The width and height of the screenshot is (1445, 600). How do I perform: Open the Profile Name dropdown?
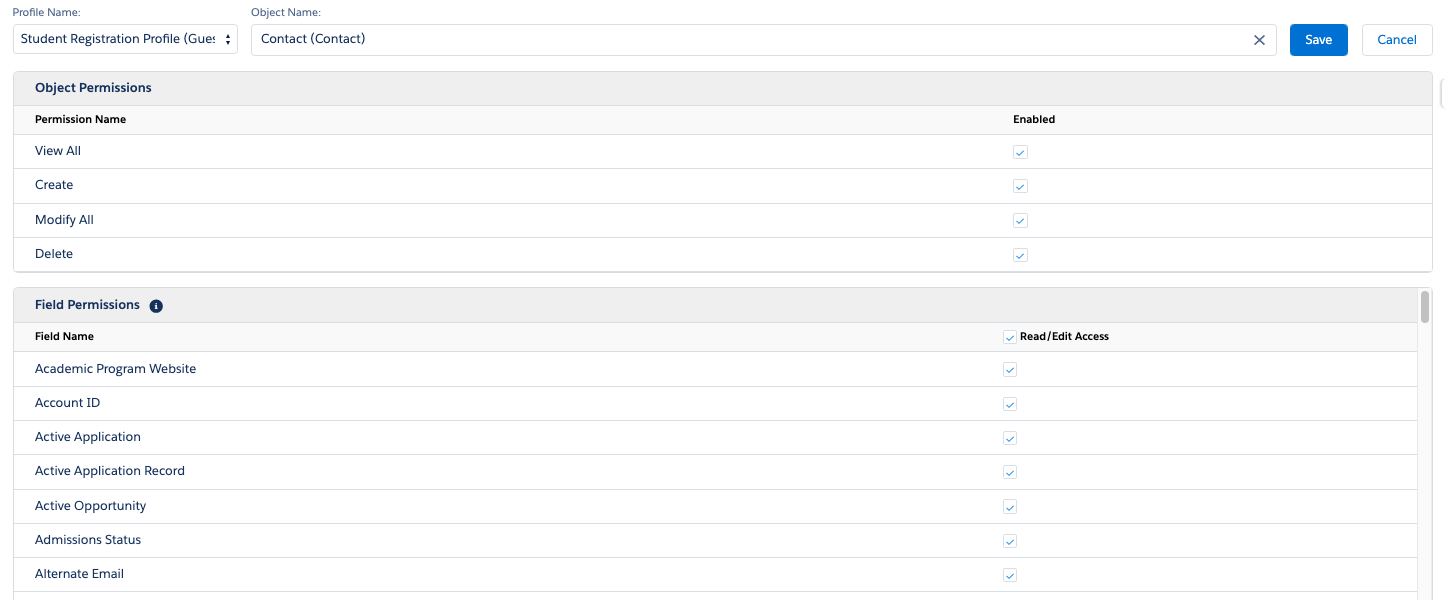(125, 39)
